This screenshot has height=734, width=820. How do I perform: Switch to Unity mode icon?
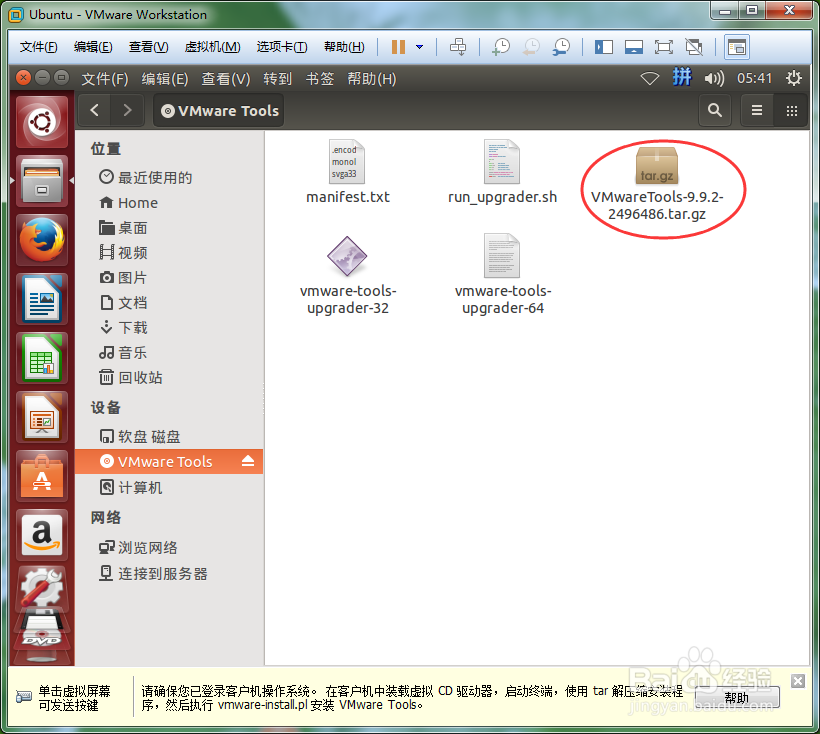click(694, 48)
